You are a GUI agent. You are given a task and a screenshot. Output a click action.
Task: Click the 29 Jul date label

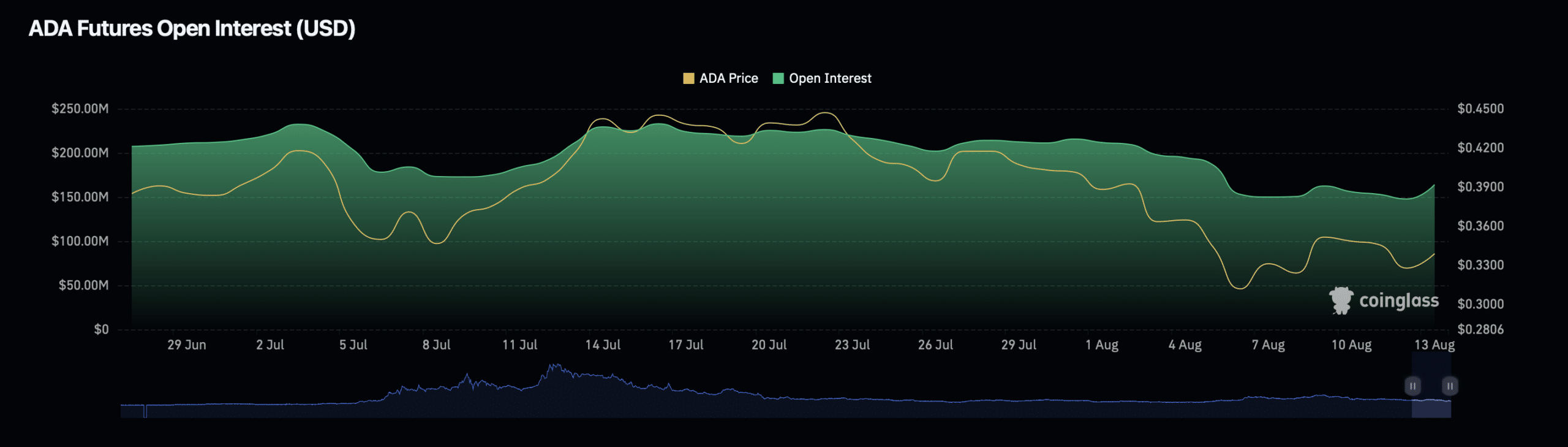[1019, 345]
